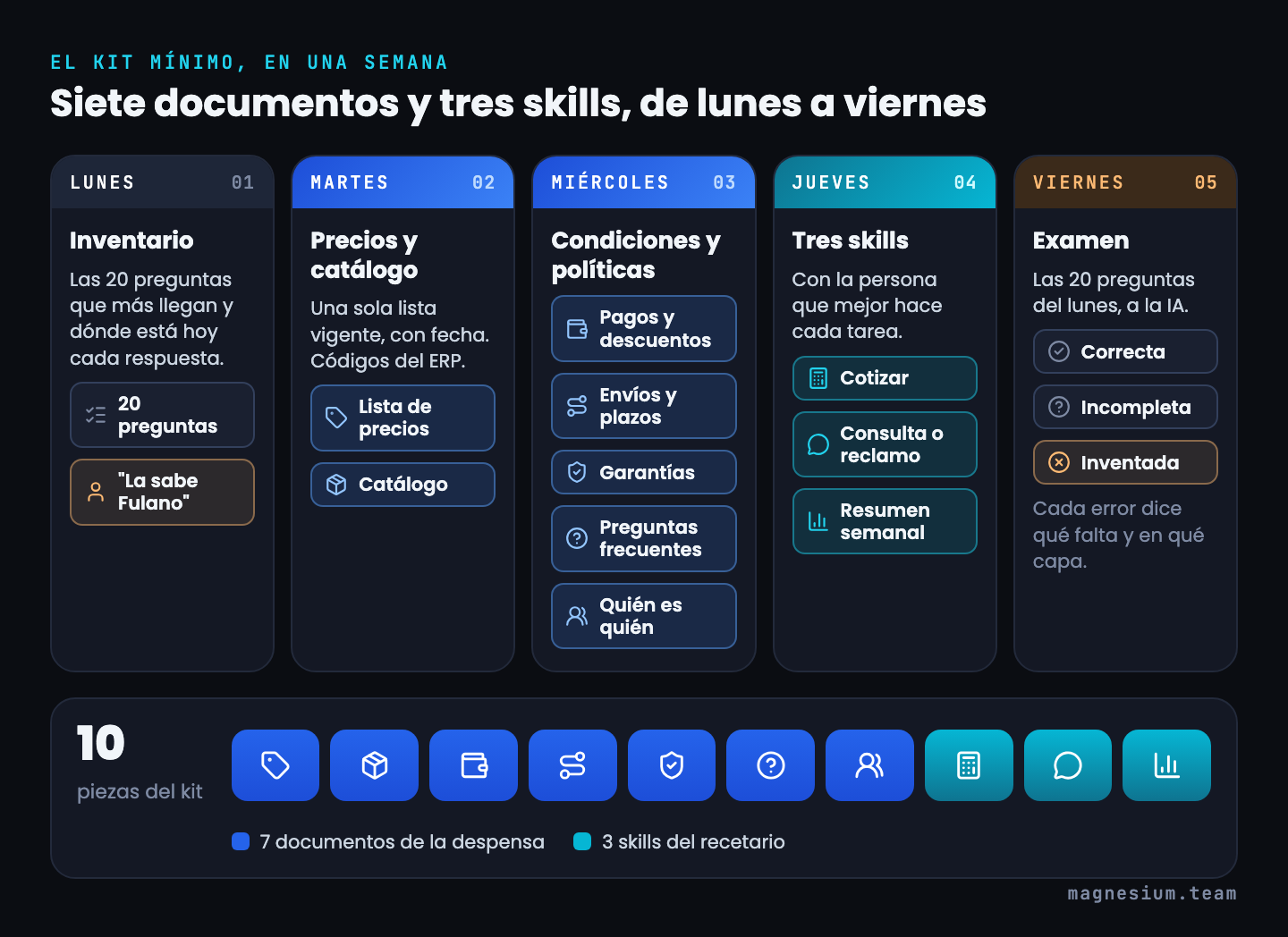Select the route tile in the kit pieces row
This screenshot has width=1288, height=937.
(x=572, y=765)
